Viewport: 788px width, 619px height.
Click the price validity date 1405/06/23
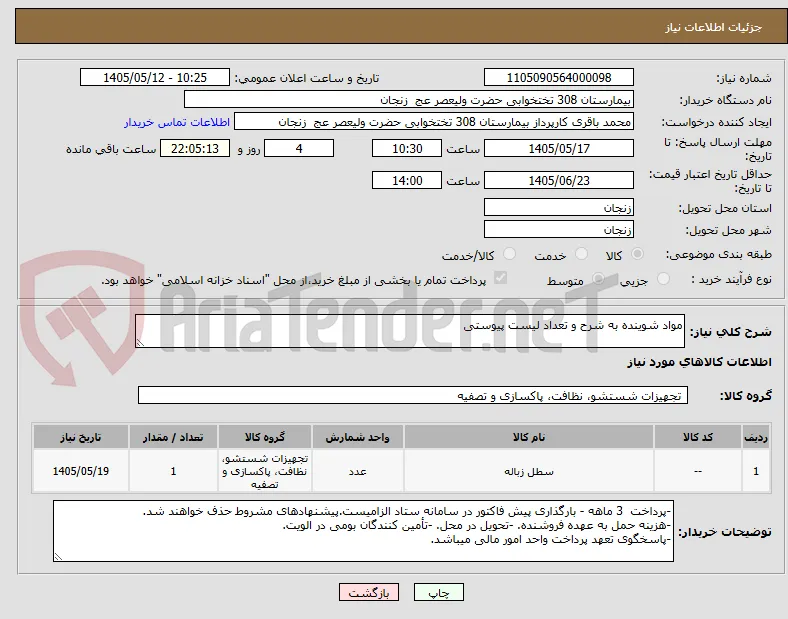pos(558,180)
